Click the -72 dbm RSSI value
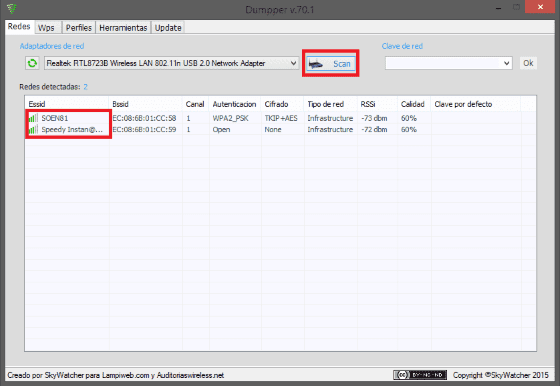This screenshot has width=560, height=386. pos(374,130)
